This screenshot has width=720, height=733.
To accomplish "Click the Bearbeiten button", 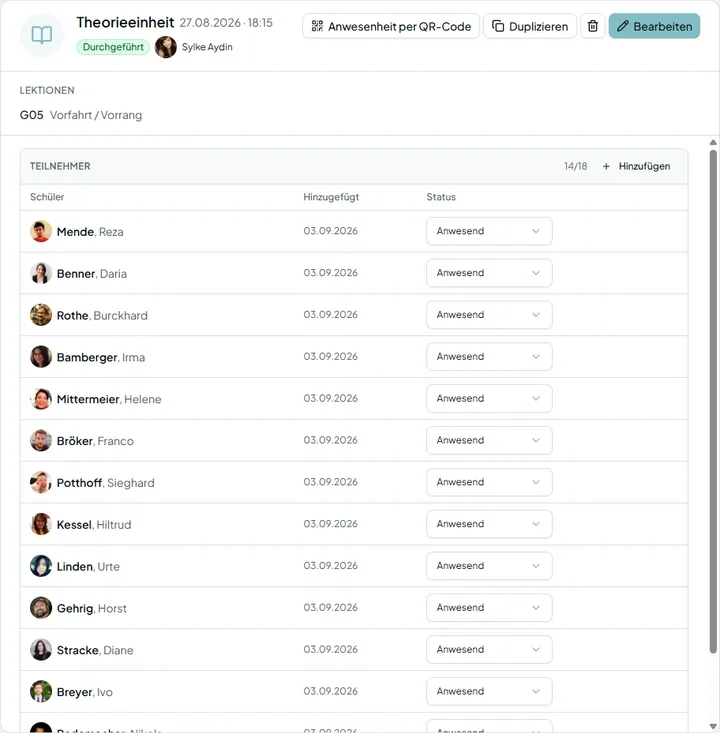I will click(654, 26).
